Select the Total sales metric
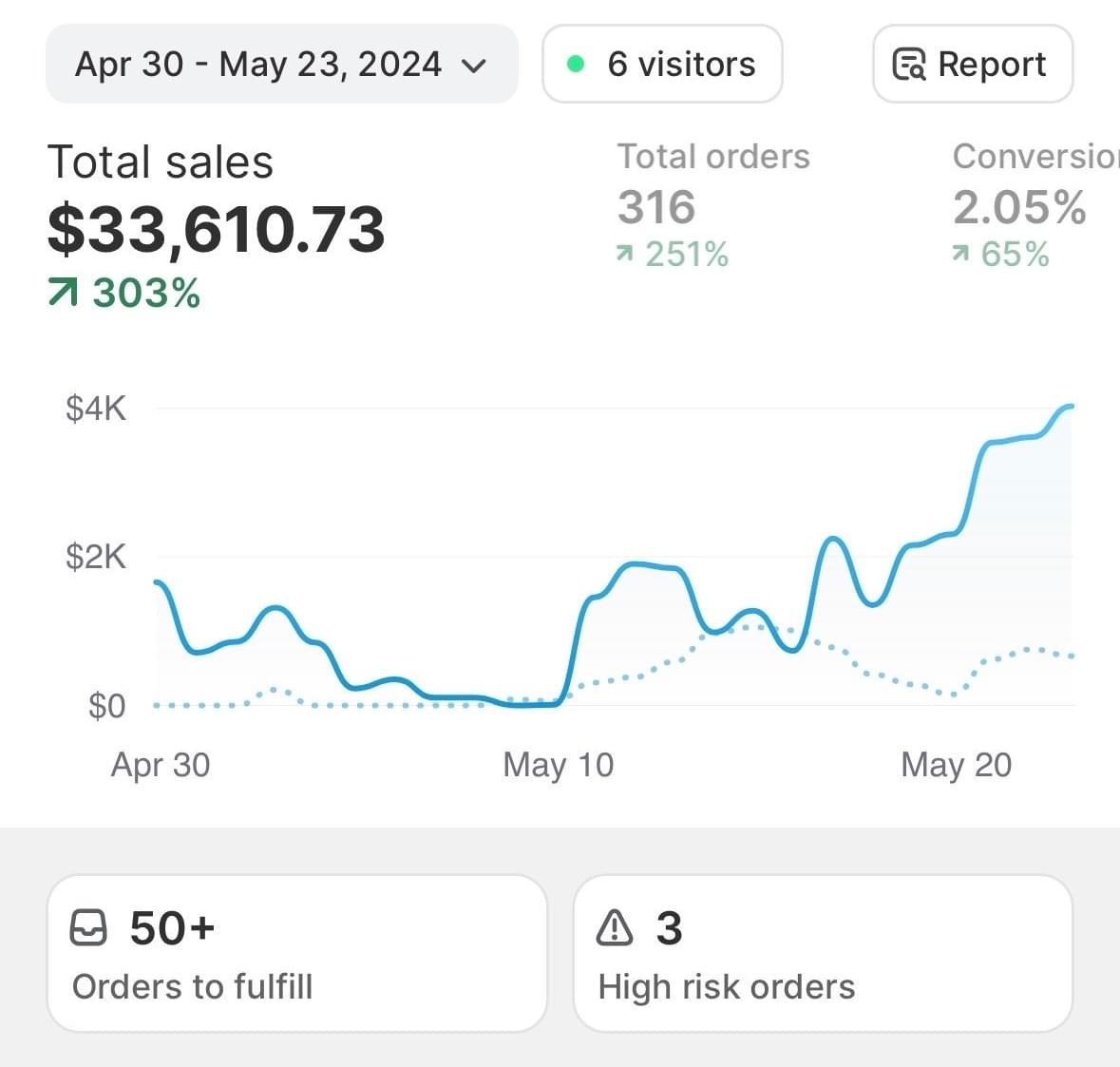Image resolution: width=1120 pixels, height=1067 pixels. click(x=161, y=162)
